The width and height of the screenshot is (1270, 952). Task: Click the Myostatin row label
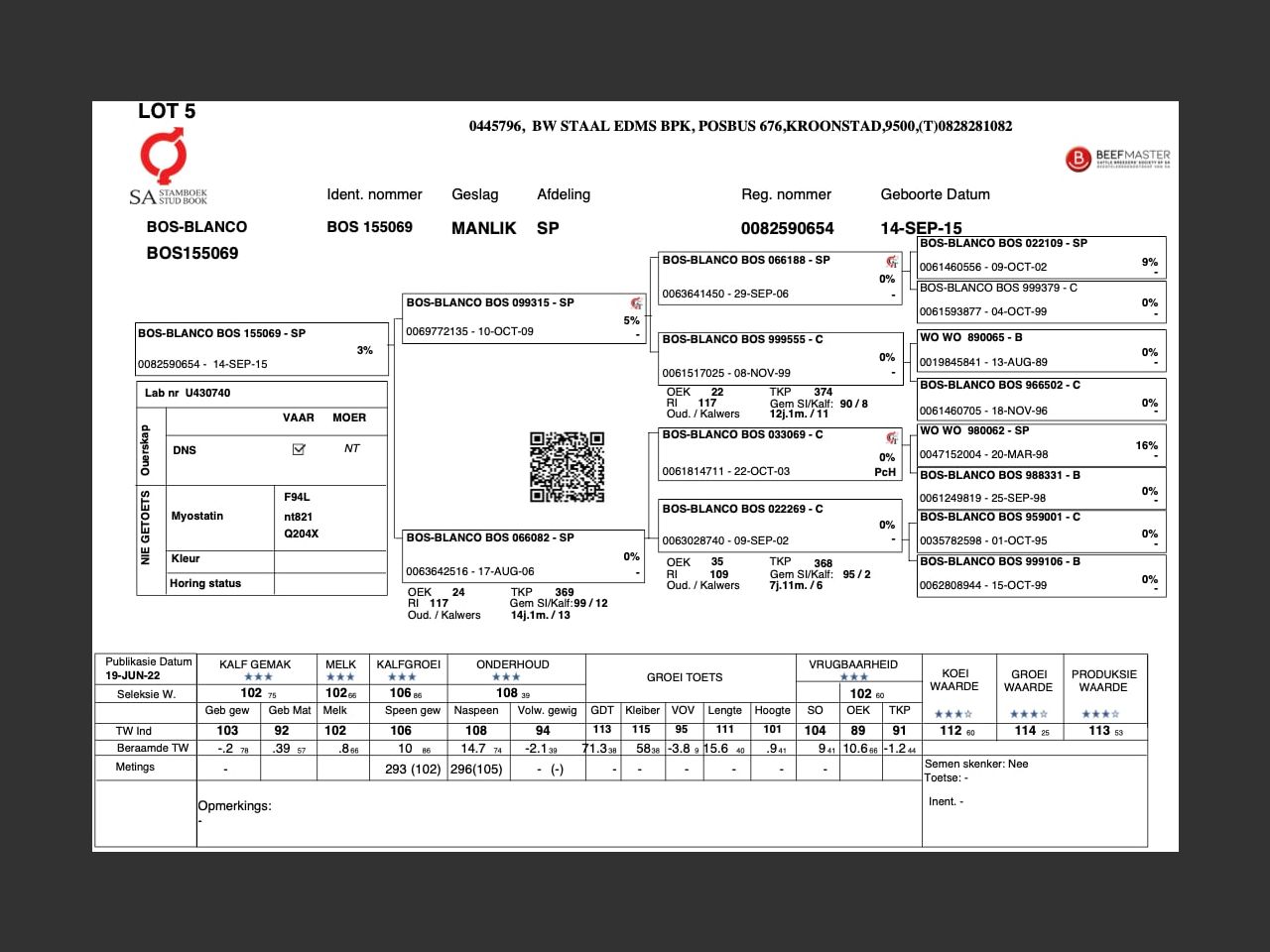coord(197,516)
